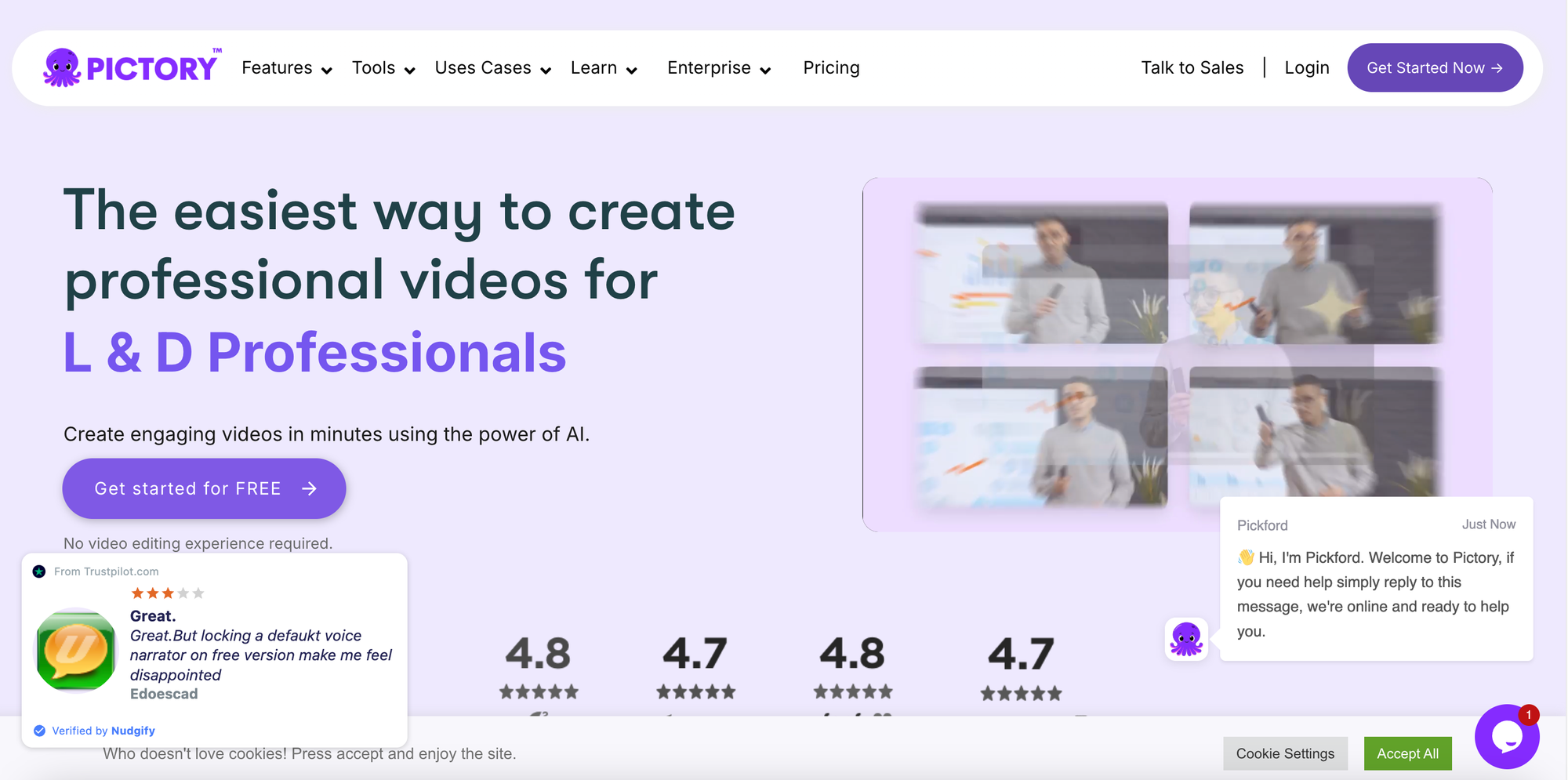Expand the Features dropdown chevron
1568x780 pixels.
tap(327, 71)
